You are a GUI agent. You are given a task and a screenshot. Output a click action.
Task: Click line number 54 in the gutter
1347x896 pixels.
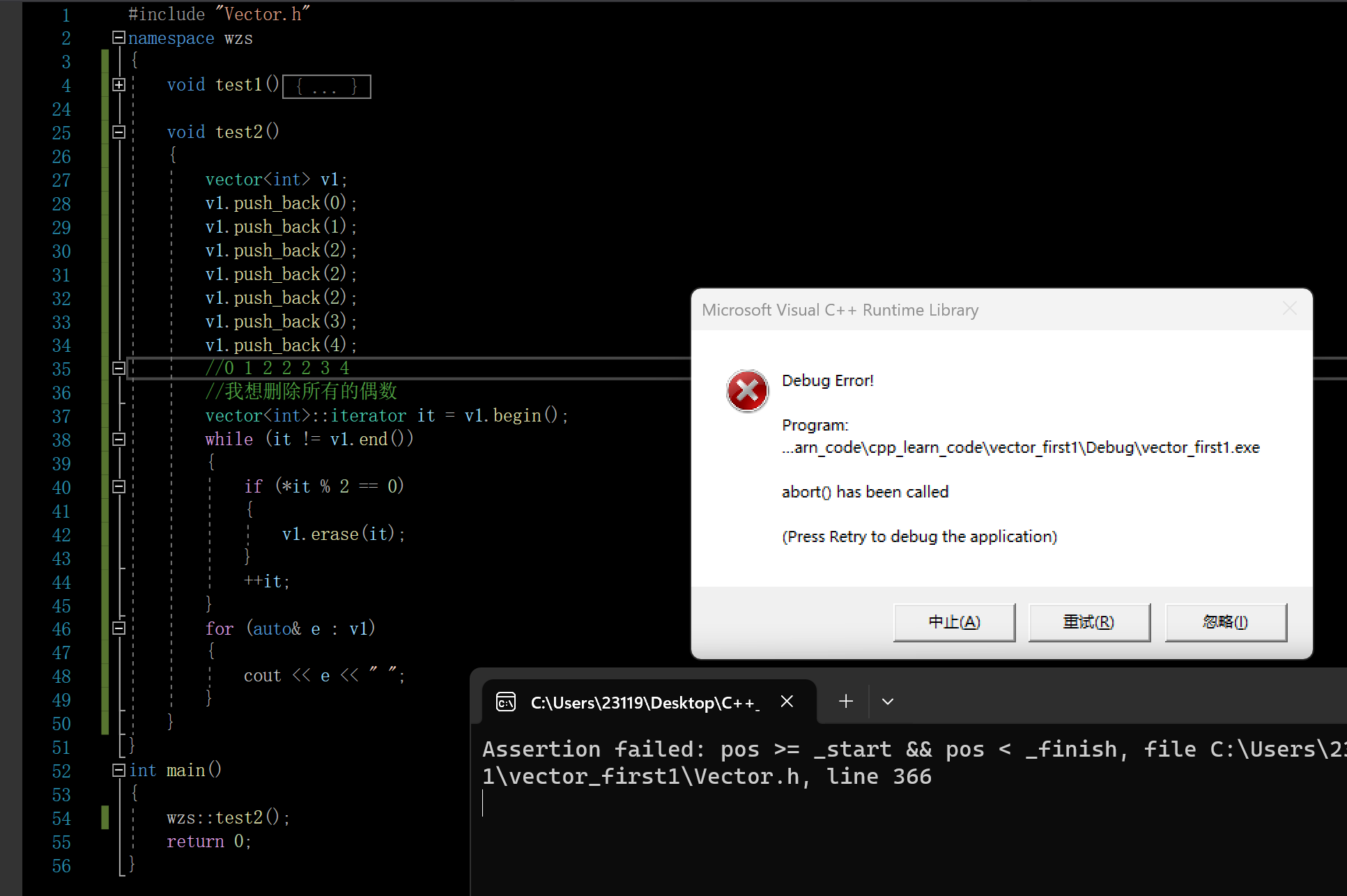(61, 819)
